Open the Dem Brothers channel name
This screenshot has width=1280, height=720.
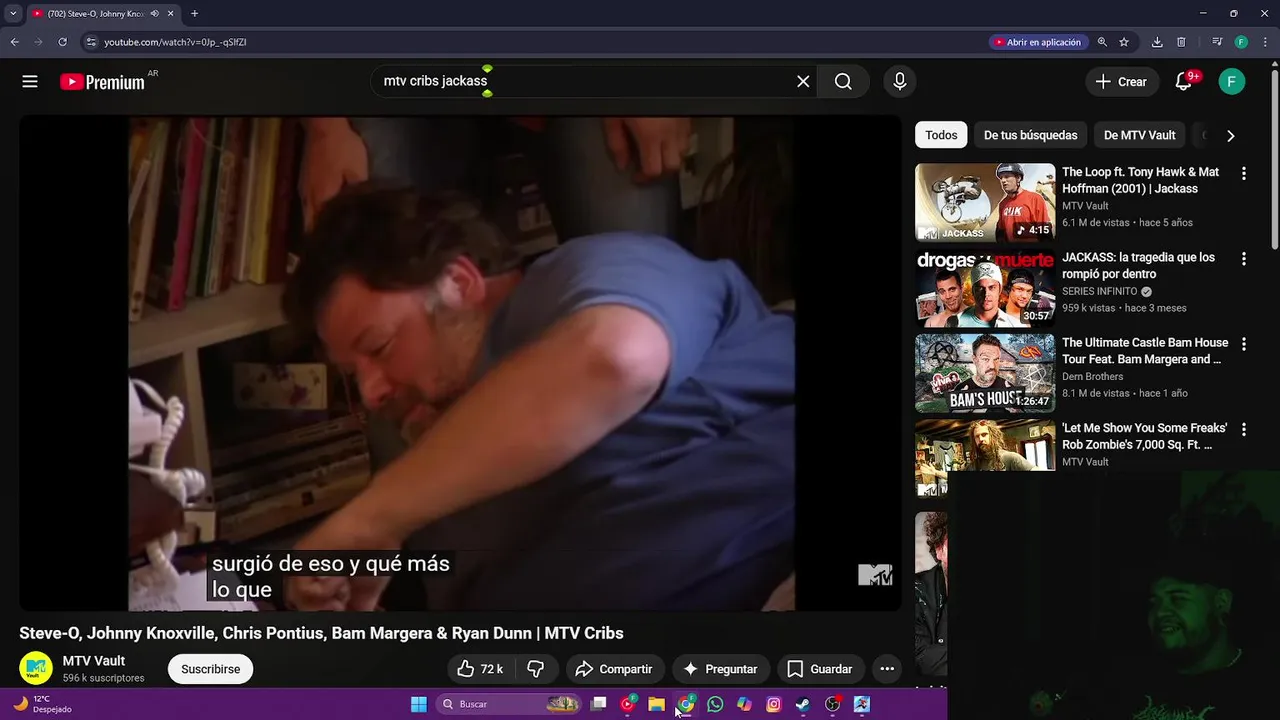click(1093, 377)
